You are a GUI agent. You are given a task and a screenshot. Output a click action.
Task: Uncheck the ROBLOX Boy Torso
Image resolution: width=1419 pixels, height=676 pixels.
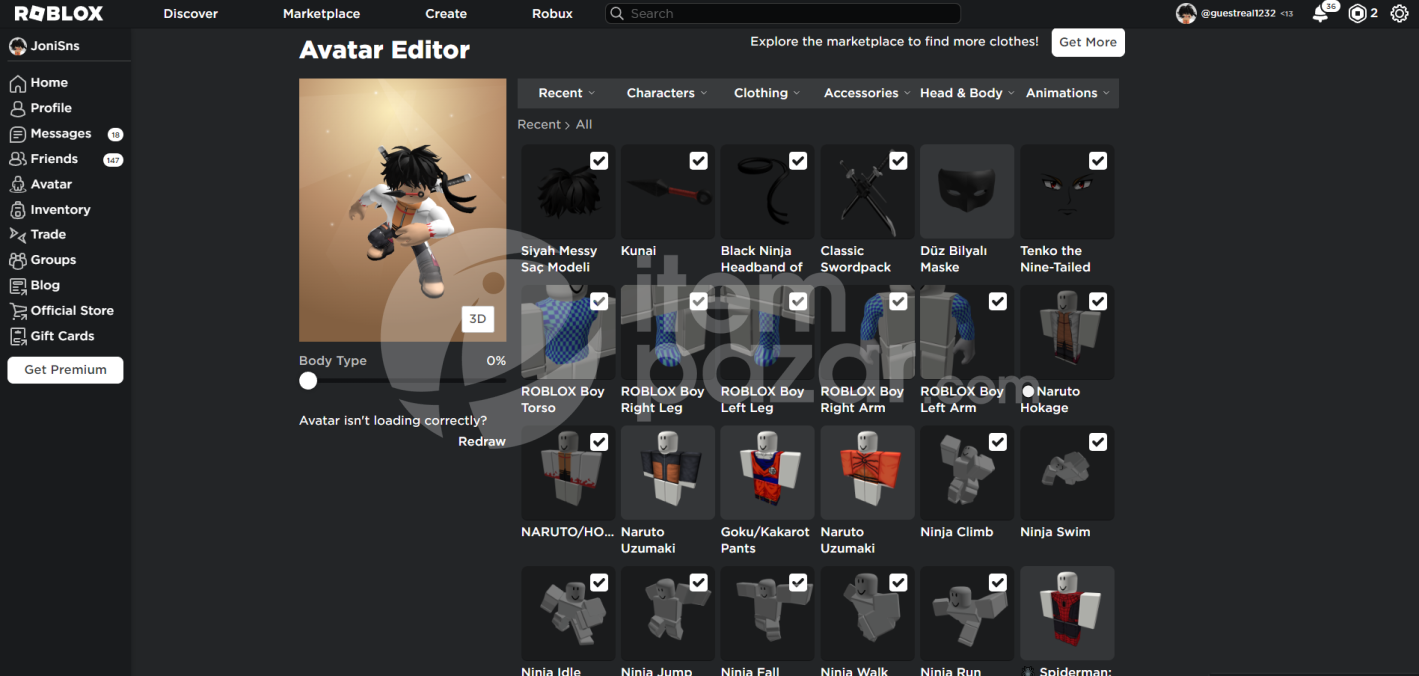point(599,301)
